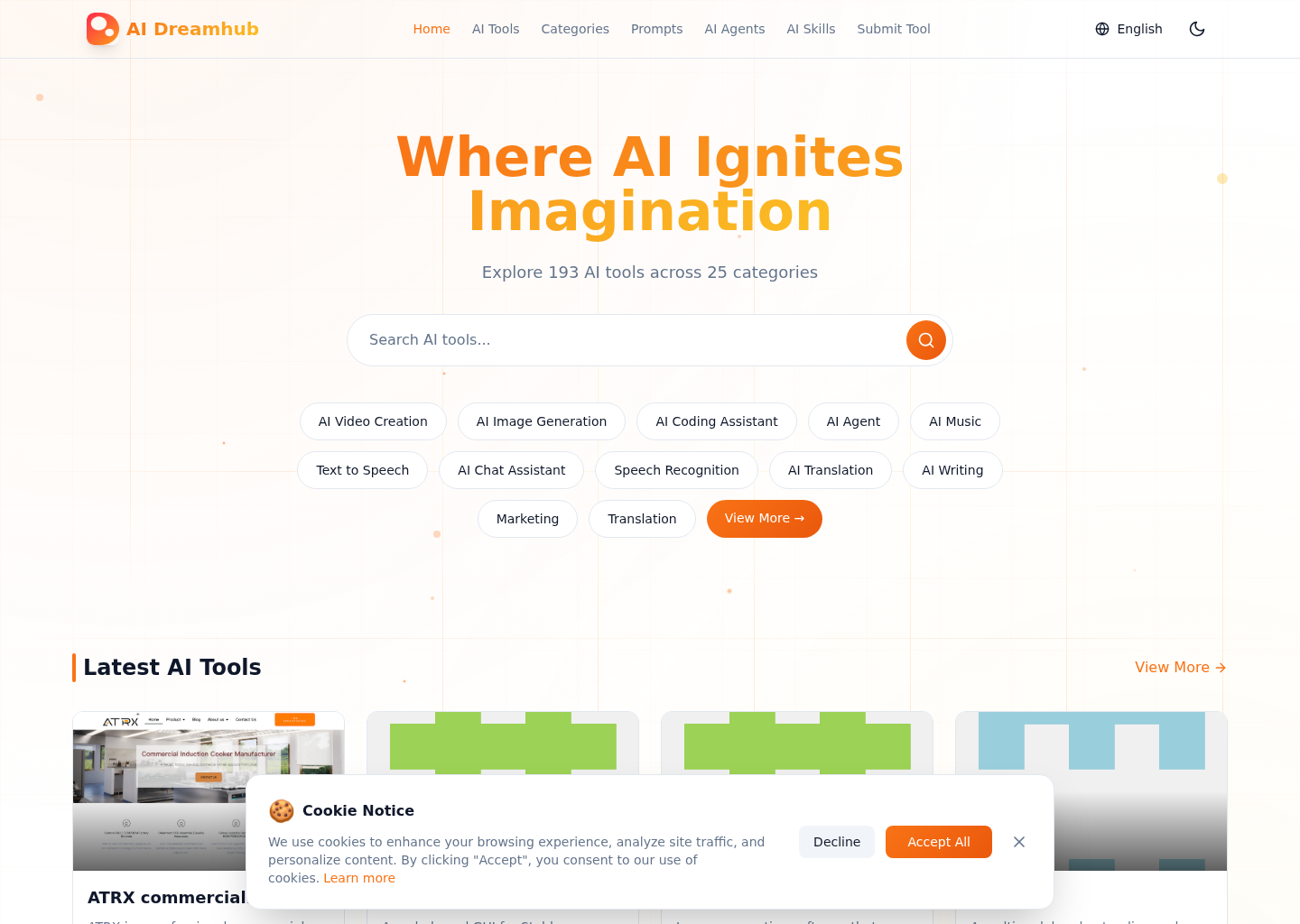Open the Learn more cookie link
The image size is (1300, 924).
(x=359, y=878)
